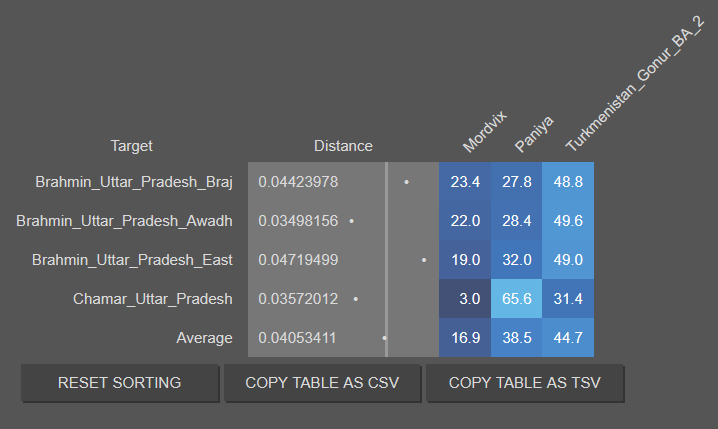Image resolution: width=718 pixels, height=429 pixels.
Task: Select the Chamar_Uttar_Pradesh target row label
Action: 152,299
